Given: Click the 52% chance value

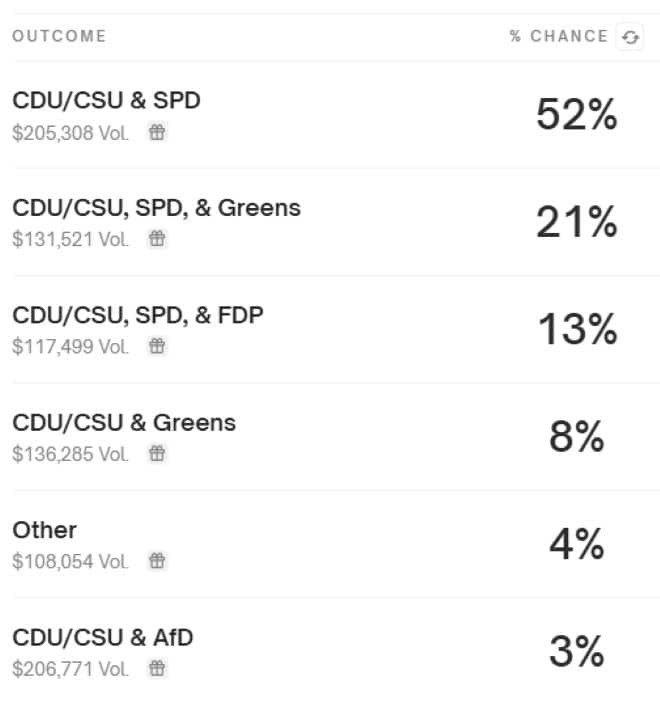Looking at the screenshot, I should click(x=576, y=116).
